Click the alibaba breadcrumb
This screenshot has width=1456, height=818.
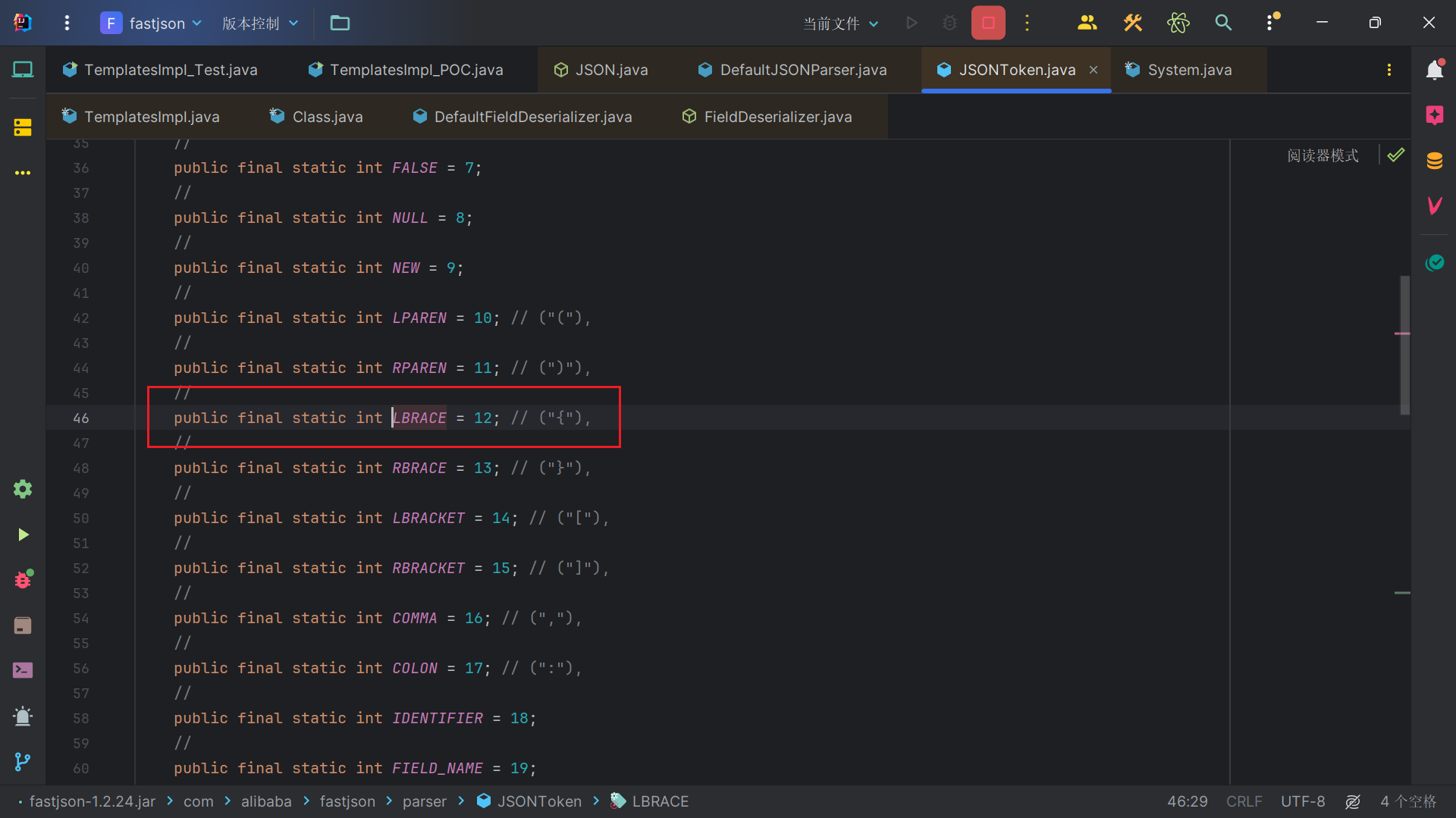coord(266,801)
